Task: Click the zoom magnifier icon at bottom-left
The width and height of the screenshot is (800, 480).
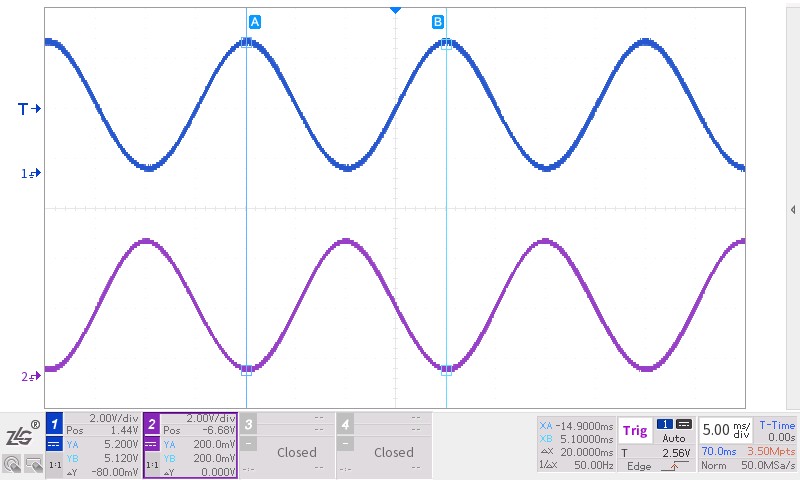Action: coord(12,463)
